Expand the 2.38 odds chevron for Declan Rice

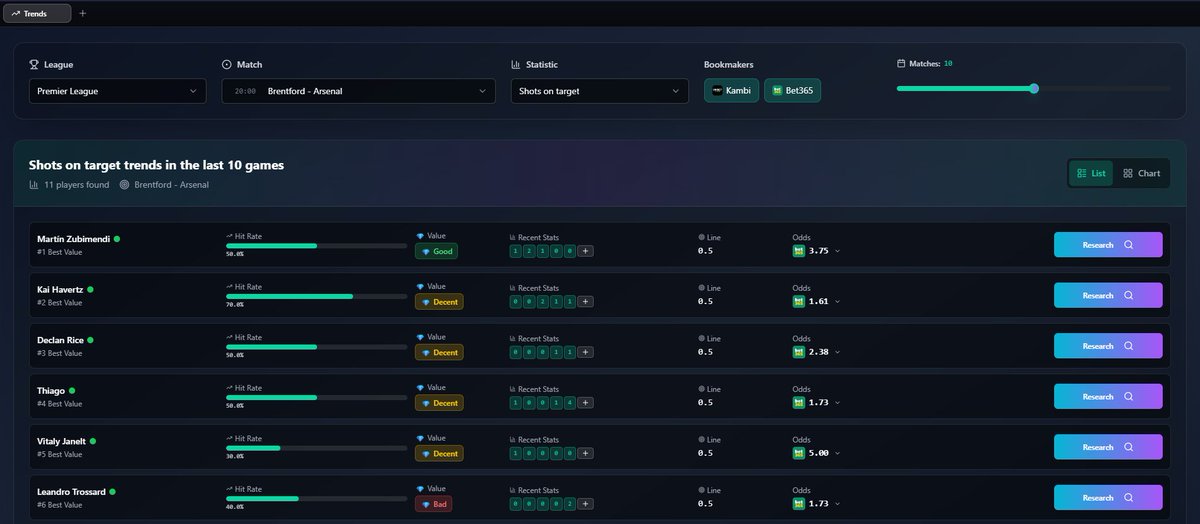[x=837, y=352]
